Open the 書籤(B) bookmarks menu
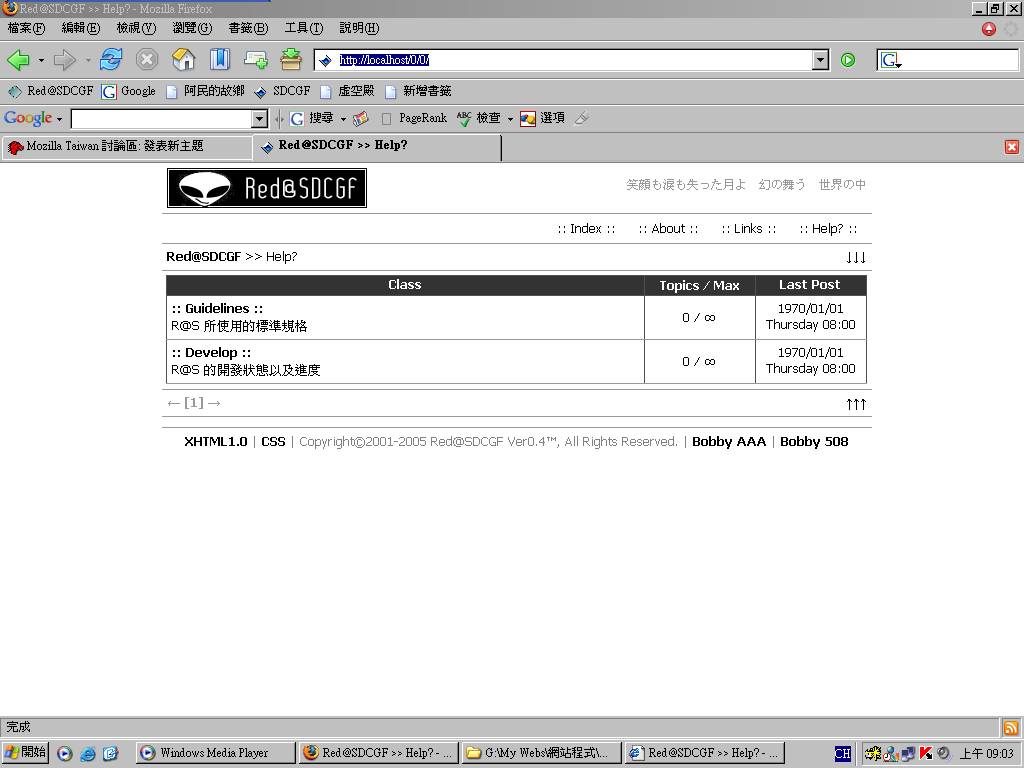This screenshot has width=1024, height=768. pyautogui.click(x=247, y=28)
